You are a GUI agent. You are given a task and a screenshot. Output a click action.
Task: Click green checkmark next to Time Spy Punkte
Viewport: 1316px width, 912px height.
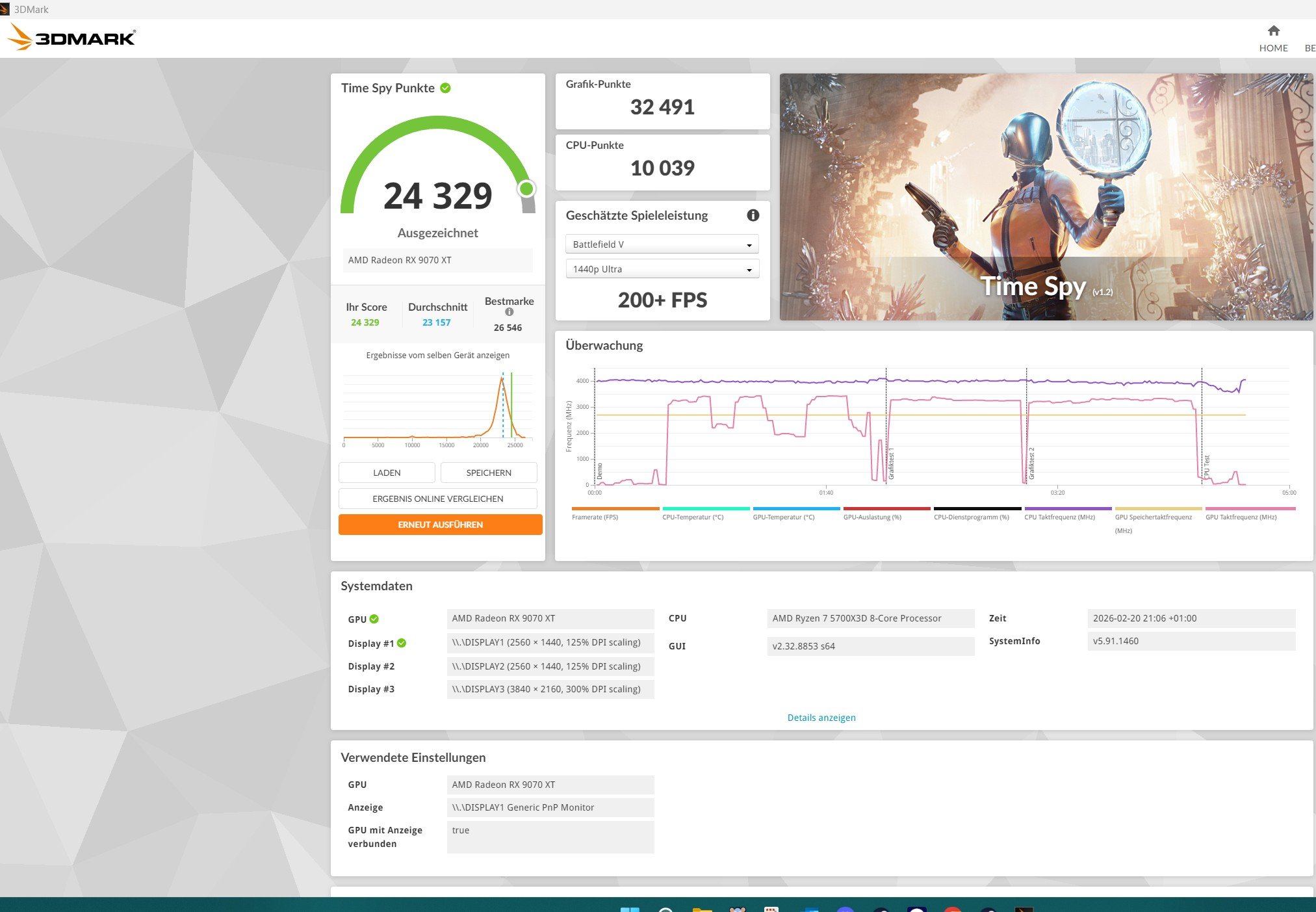tap(445, 88)
